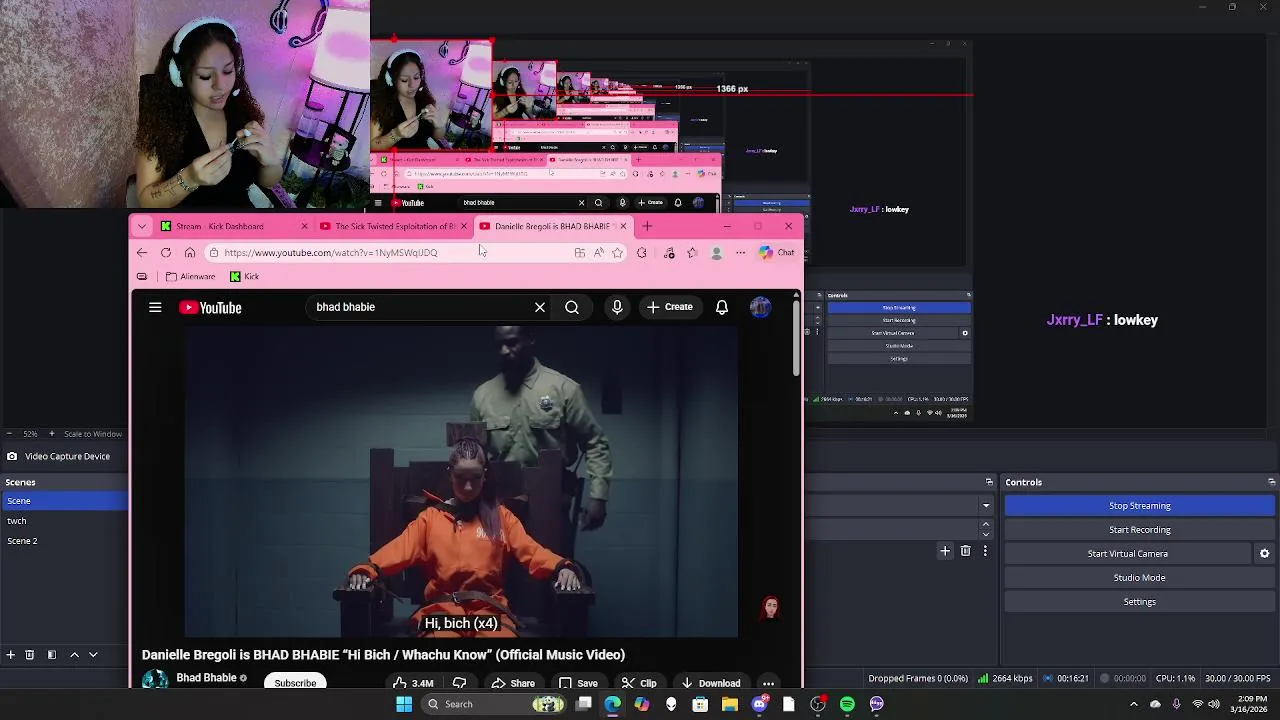Open Virtual Camera settings gear in OBS
The height and width of the screenshot is (720, 1280).
pos(1264,554)
